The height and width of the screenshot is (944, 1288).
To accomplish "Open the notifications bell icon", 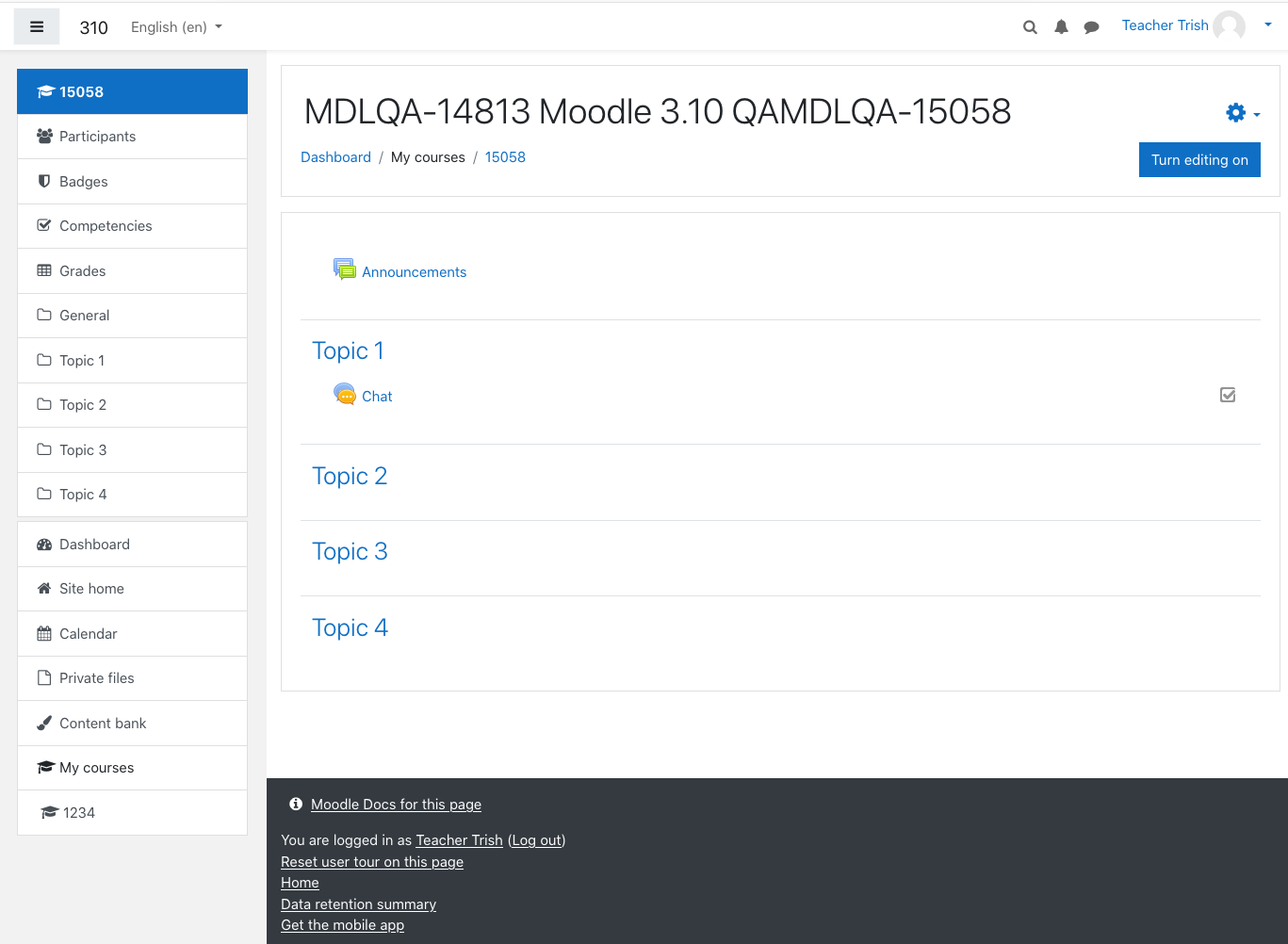I will [x=1061, y=27].
